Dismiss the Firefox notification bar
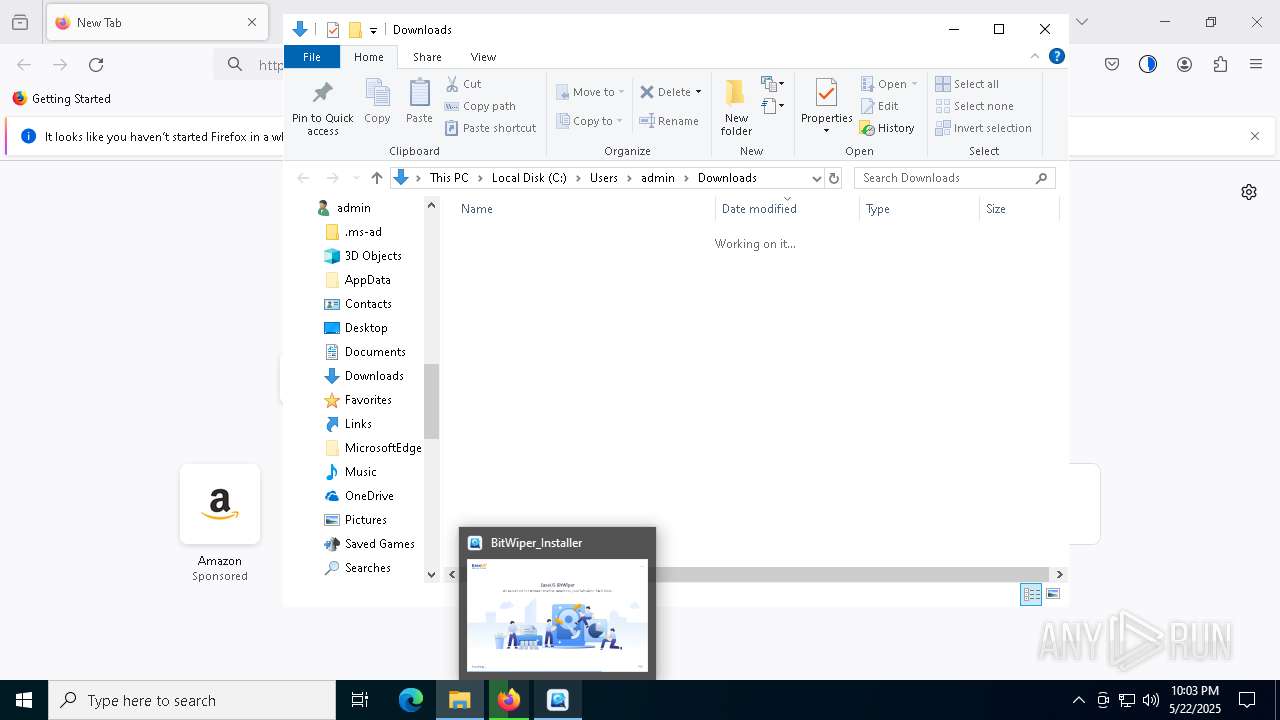1280x720 pixels. click(1255, 136)
